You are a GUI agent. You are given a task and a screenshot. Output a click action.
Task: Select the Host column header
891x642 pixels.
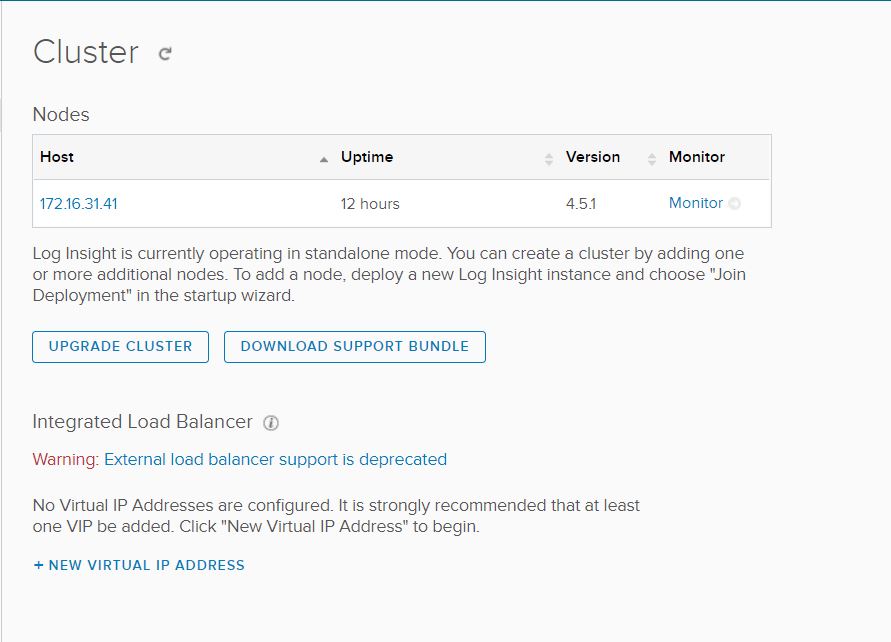coord(57,157)
